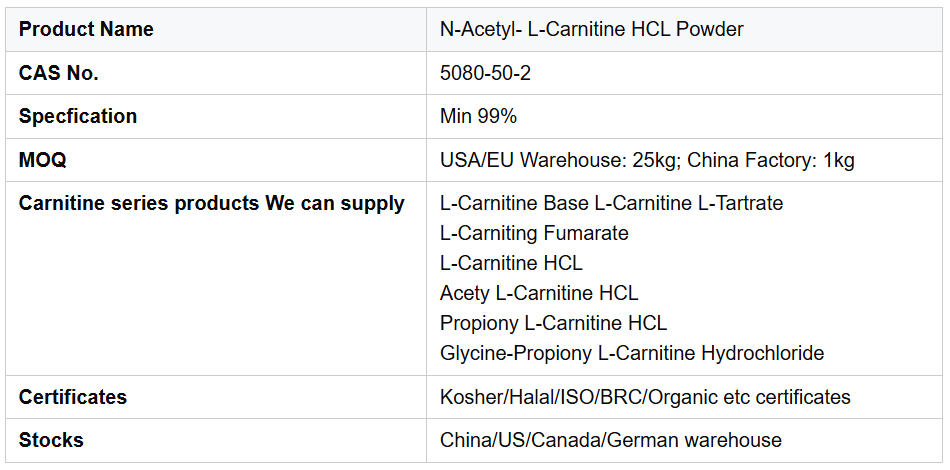Click the L-Carnitine HCL line

pos(511,263)
